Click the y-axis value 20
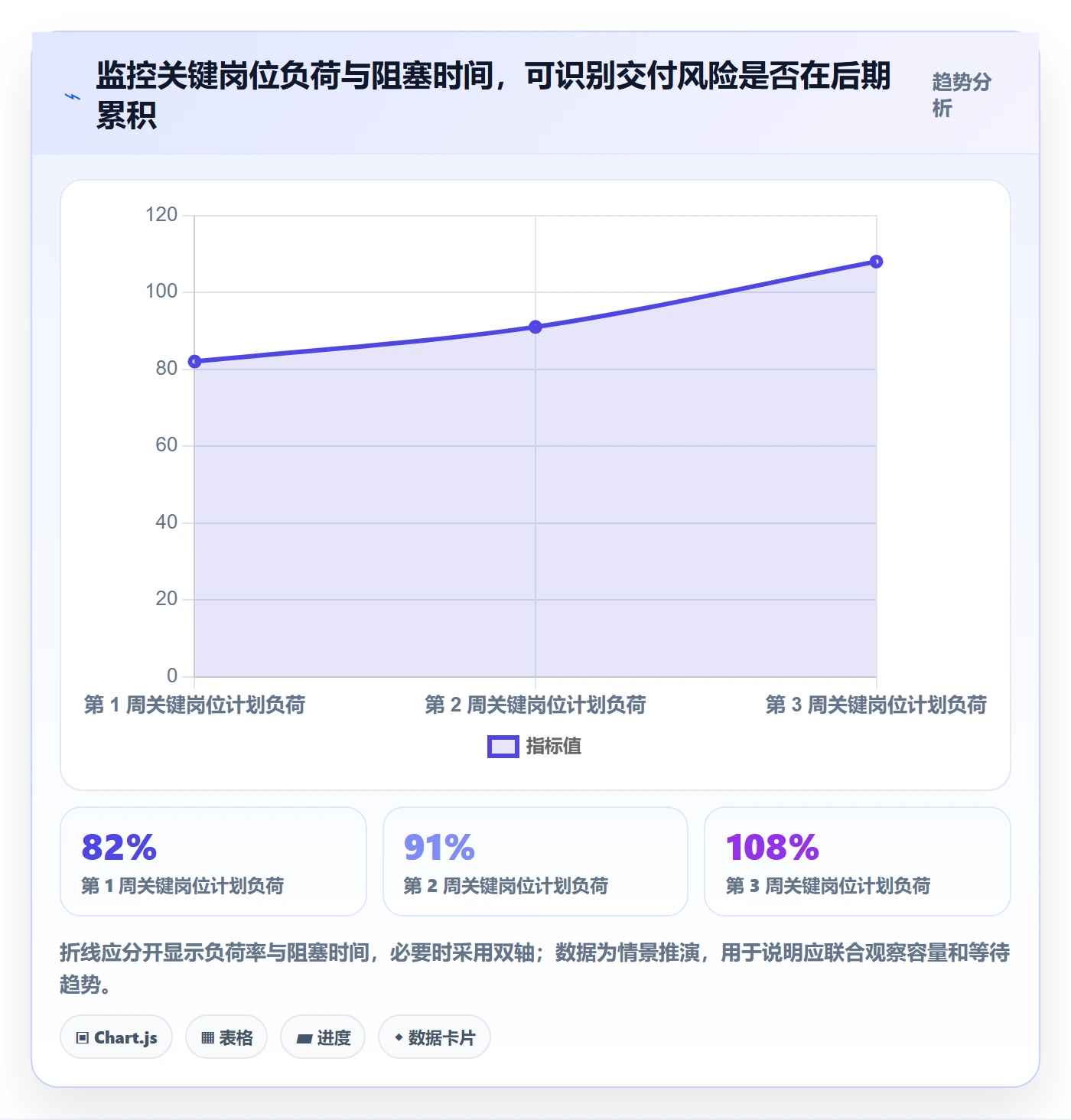The width and height of the screenshot is (1071, 1120). click(167, 599)
